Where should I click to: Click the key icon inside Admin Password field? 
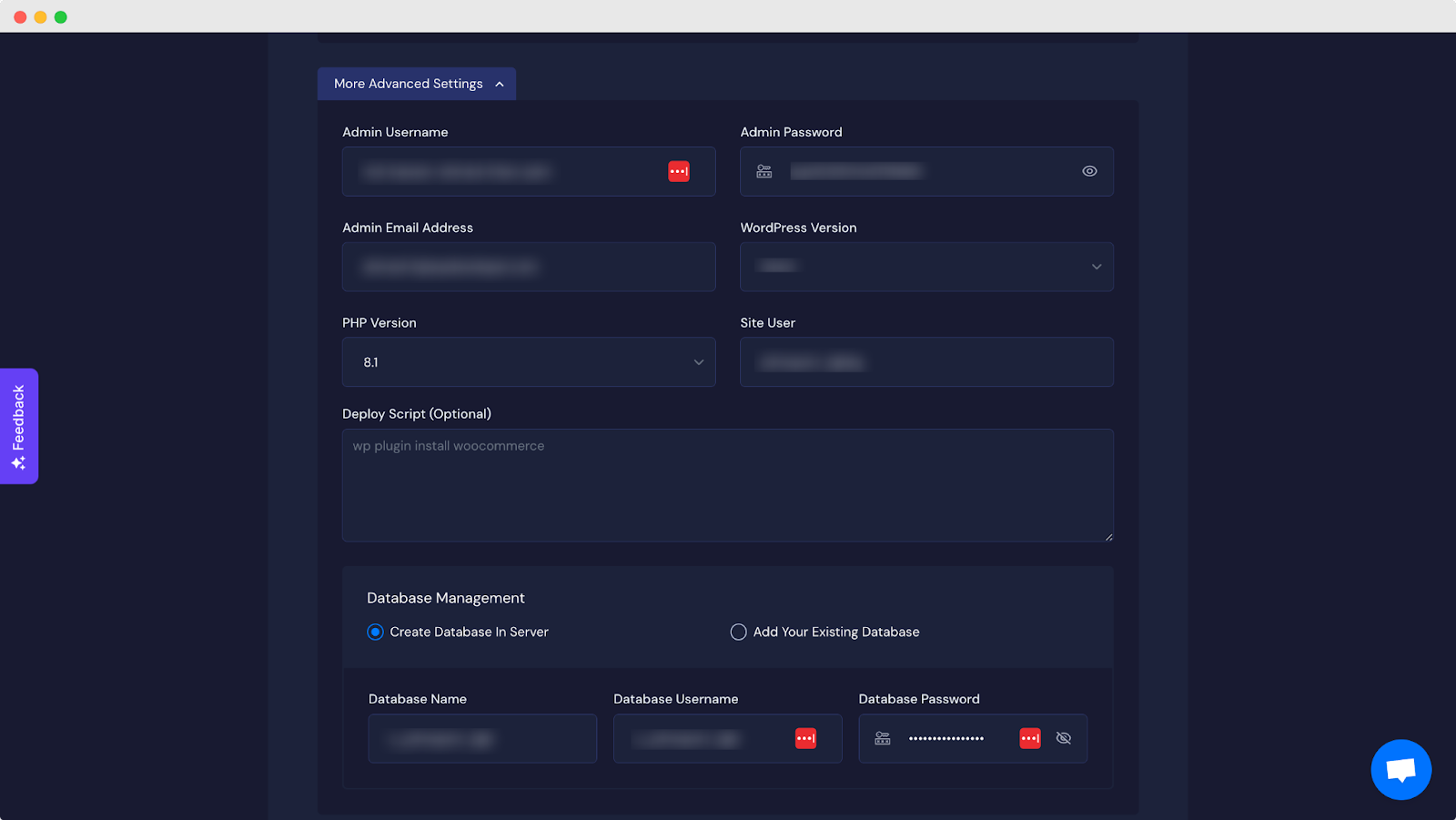click(x=764, y=171)
